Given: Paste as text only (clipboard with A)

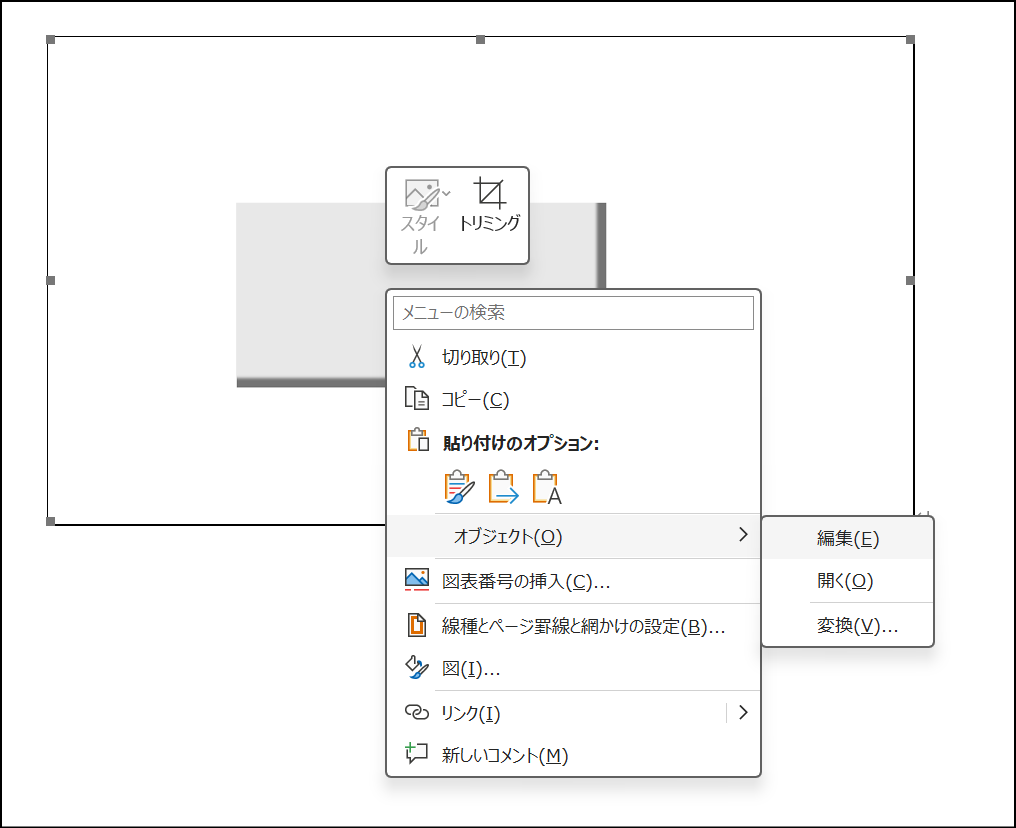Looking at the screenshot, I should 546,487.
